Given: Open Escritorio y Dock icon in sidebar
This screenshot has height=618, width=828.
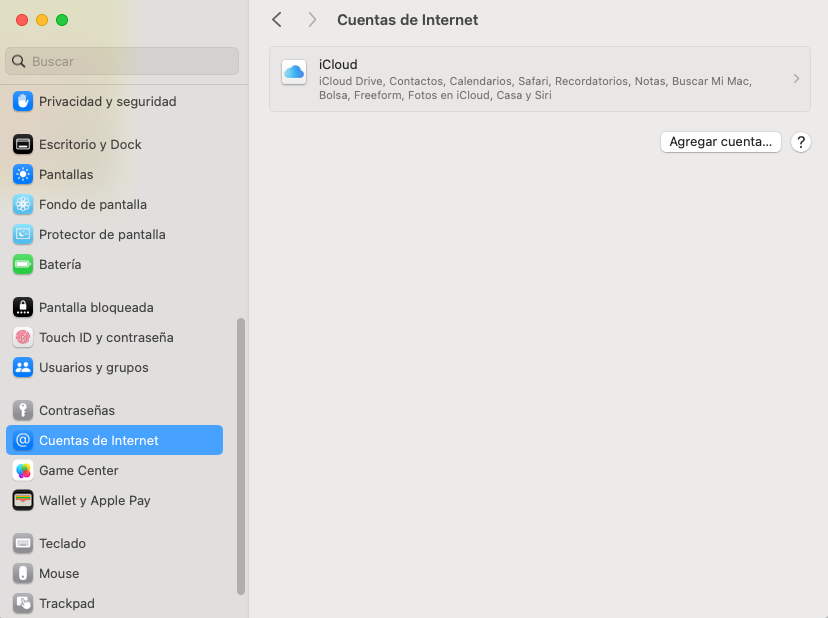Looking at the screenshot, I should [23, 144].
